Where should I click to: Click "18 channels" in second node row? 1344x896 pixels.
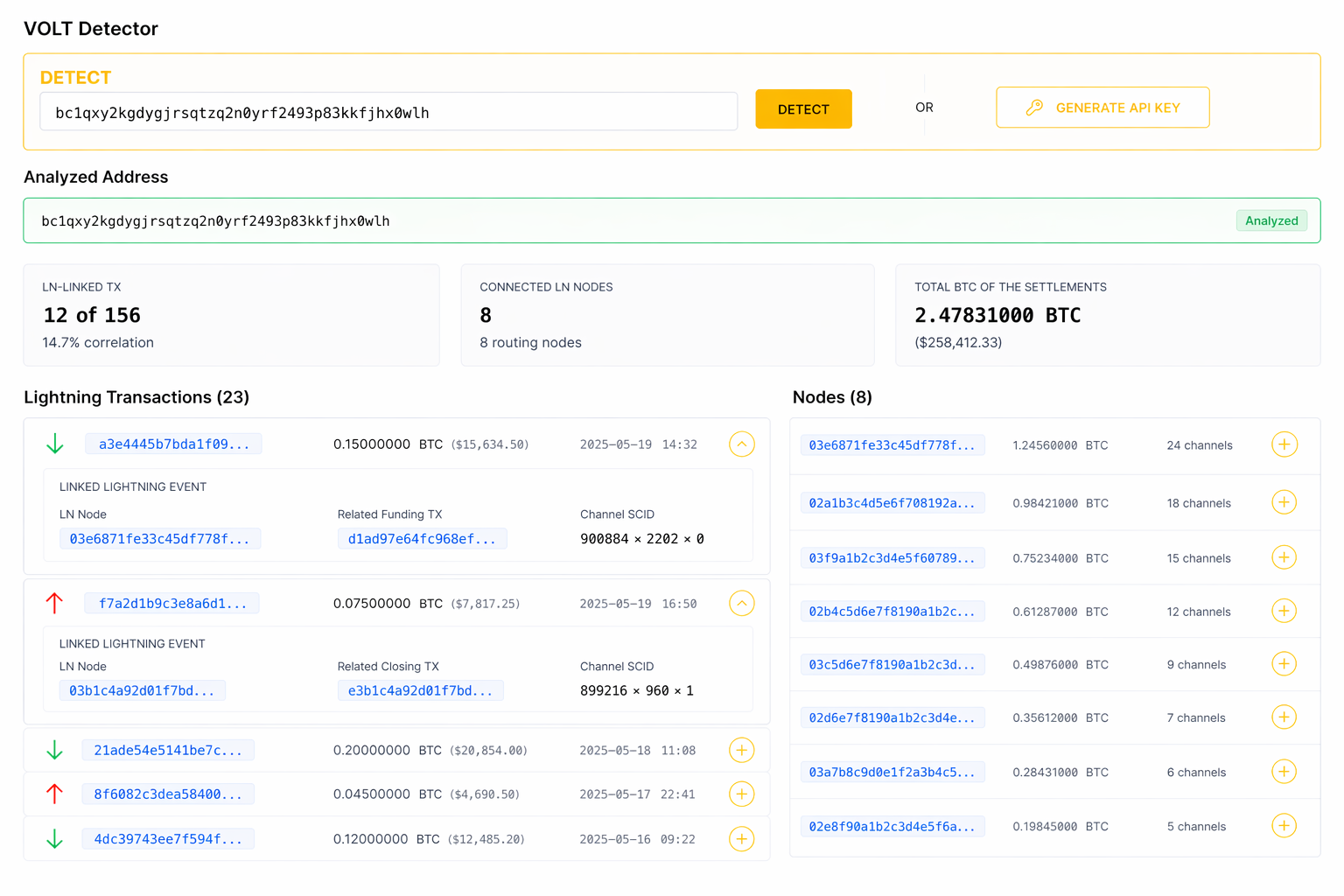coord(1199,503)
